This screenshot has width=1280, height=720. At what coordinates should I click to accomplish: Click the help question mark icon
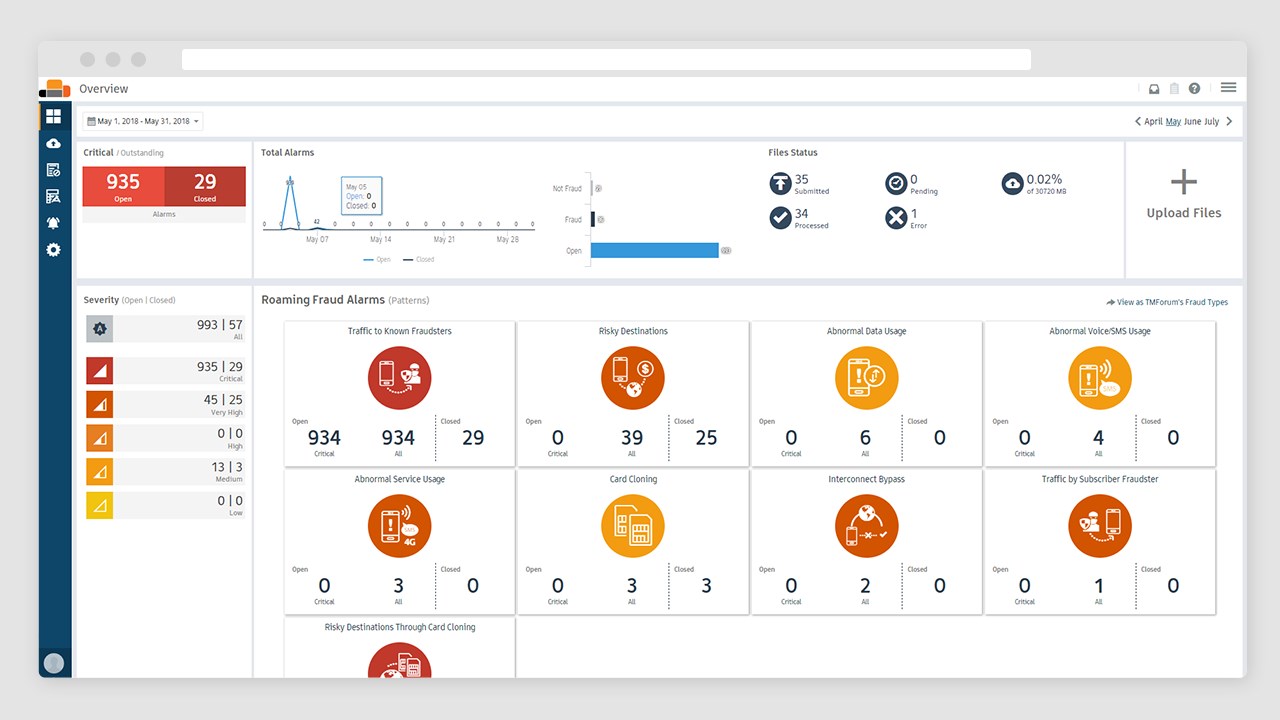click(1194, 89)
